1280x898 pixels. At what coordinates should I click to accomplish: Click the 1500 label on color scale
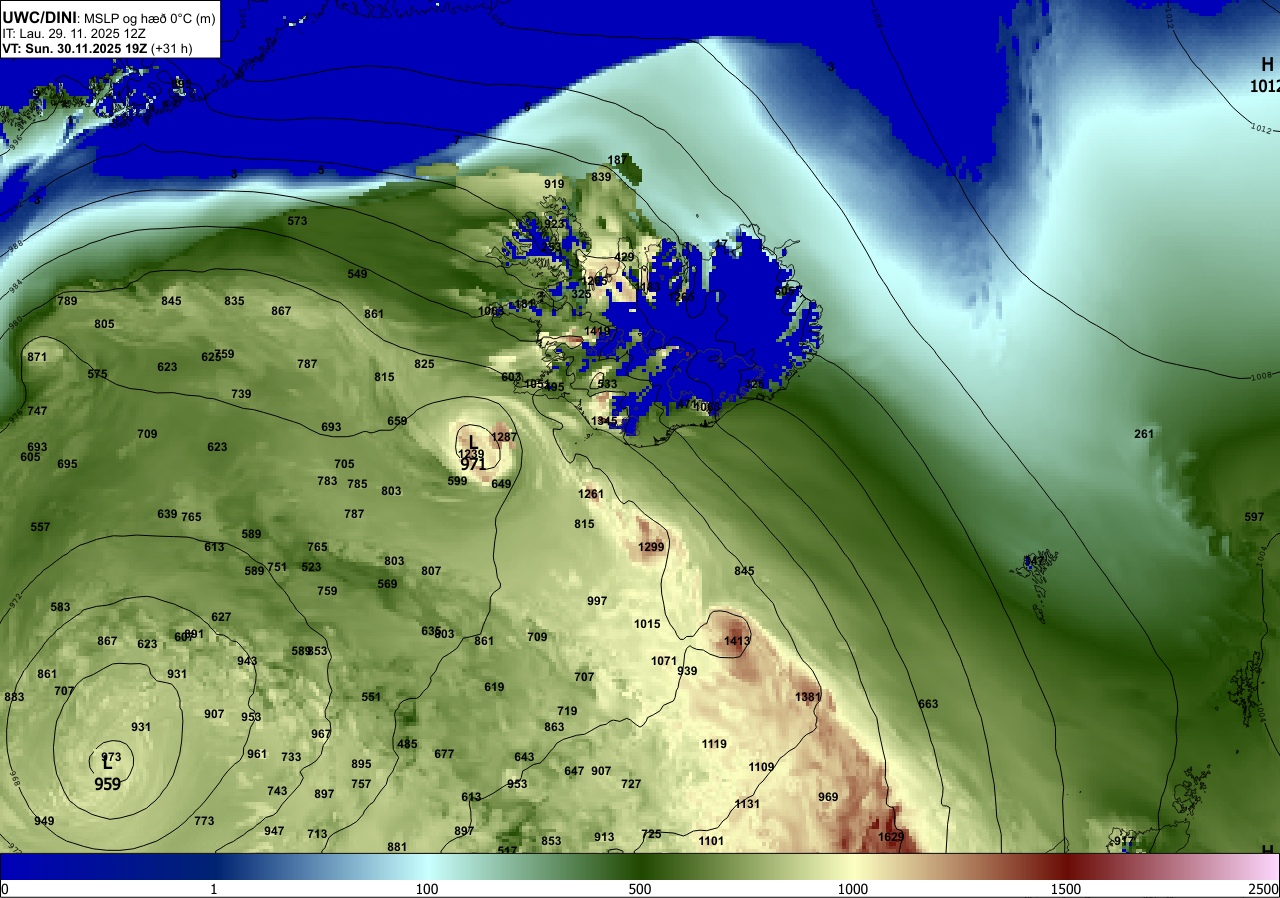click(x=1066, y=889)
